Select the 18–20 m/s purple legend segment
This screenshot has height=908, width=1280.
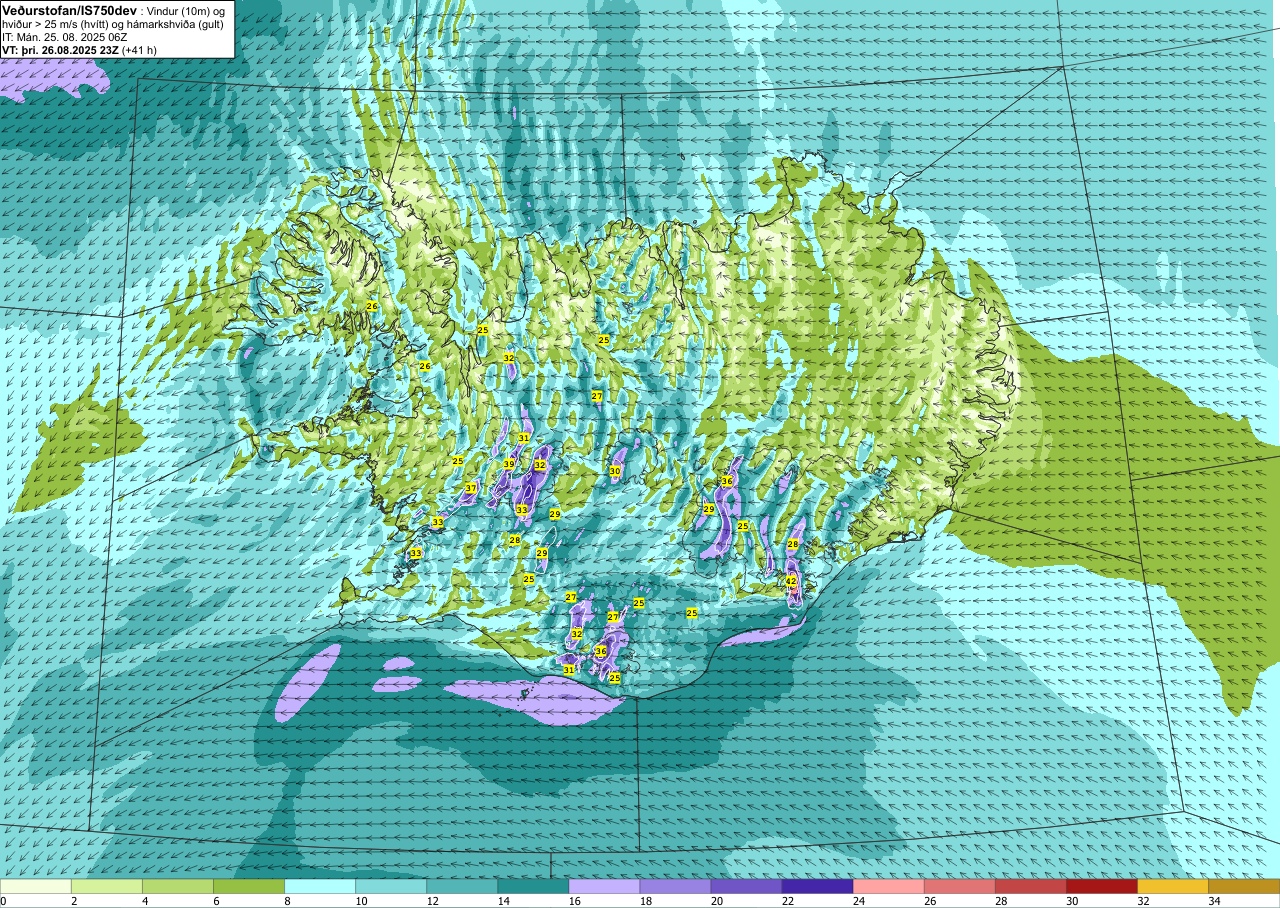click(x=675, y=886)
